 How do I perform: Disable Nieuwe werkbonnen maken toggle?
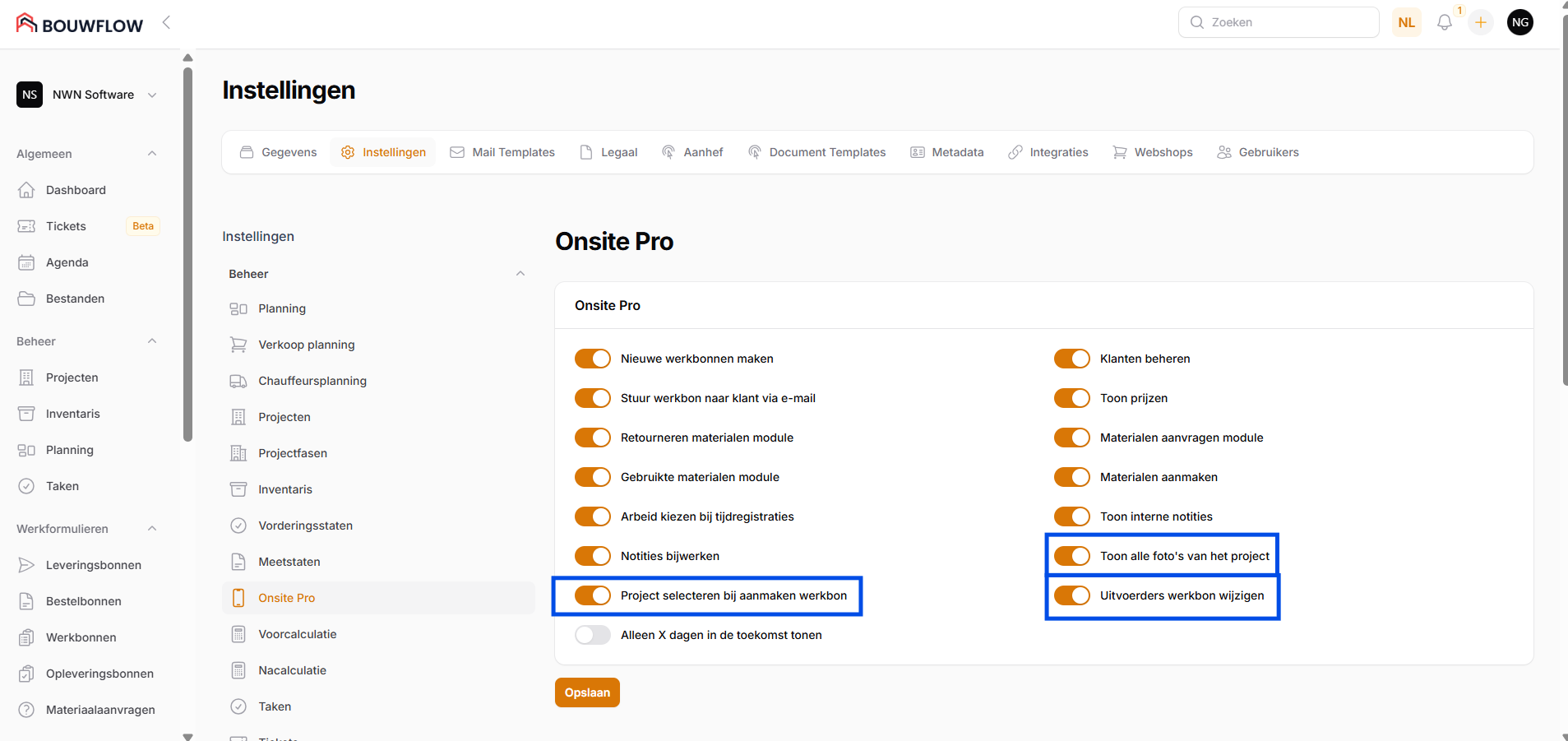pos(592,359)
